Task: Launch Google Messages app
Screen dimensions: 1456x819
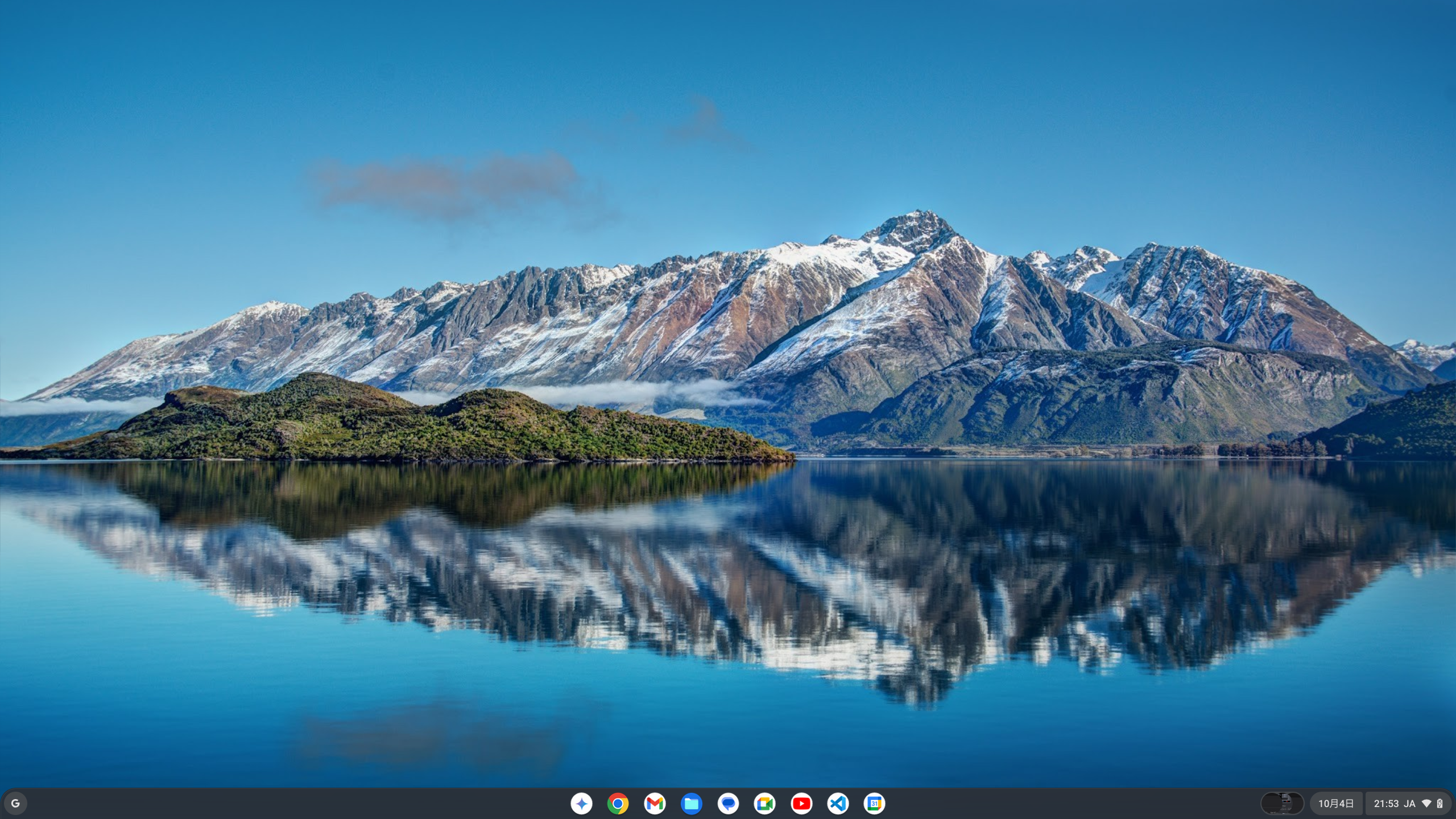Action: point(728,803)
